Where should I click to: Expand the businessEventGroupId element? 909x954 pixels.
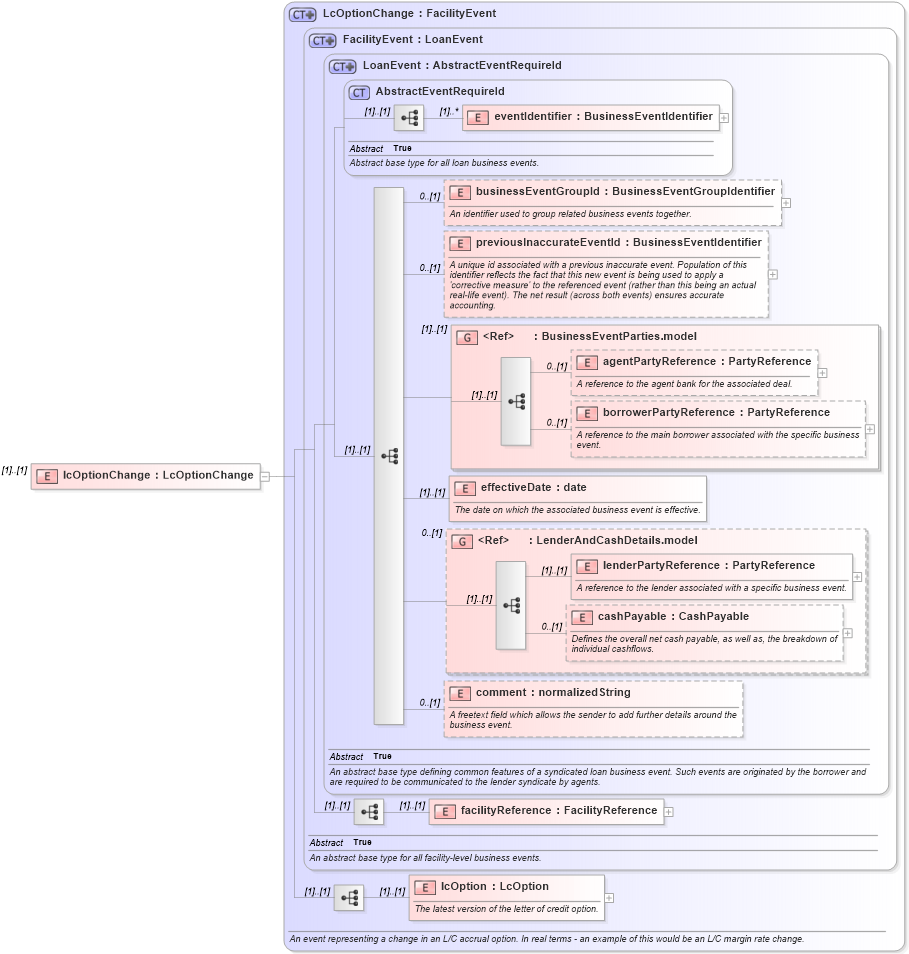tap(786, 202)
